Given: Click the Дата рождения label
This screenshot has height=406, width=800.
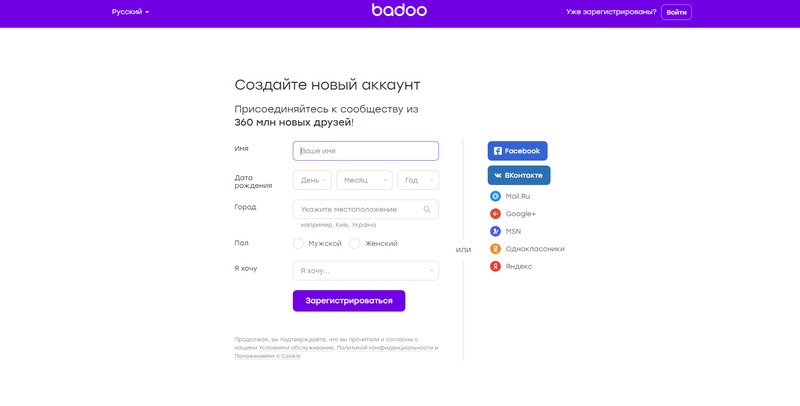Looking at the screenshot, I should pos(253,182).
